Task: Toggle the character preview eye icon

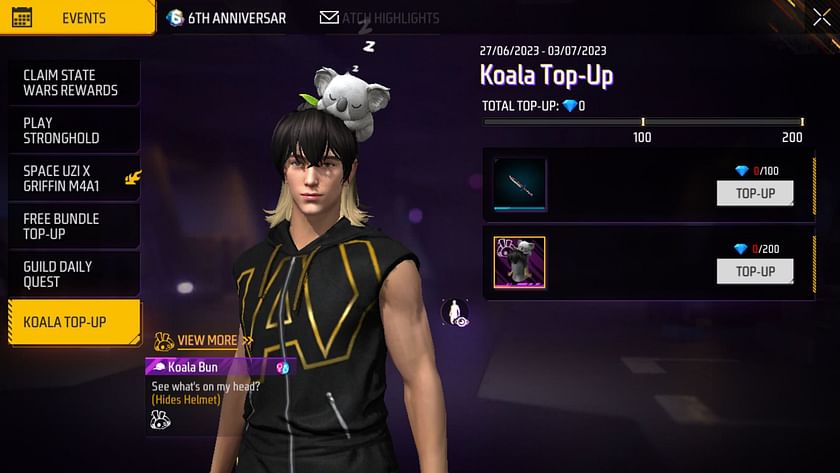Action: pos(455,313)
